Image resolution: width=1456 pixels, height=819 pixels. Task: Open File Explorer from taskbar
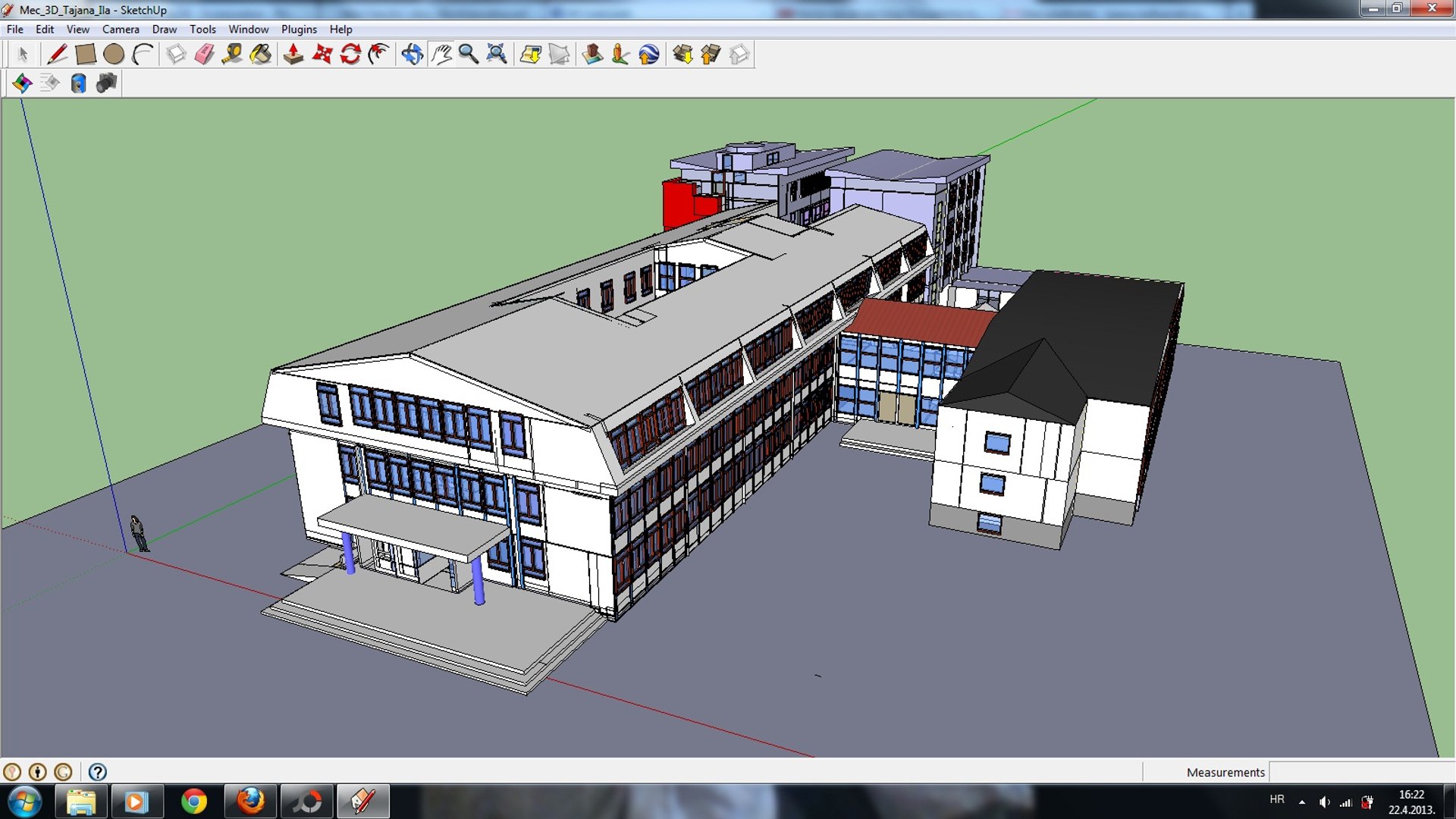(x=80, y=802)
